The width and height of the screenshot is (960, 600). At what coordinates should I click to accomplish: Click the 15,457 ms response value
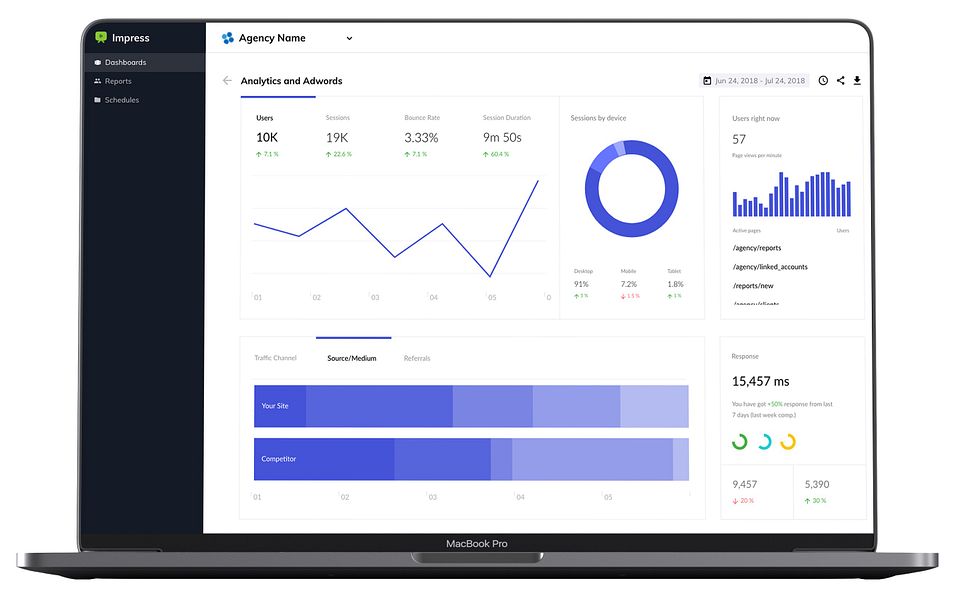coord(760,381)
